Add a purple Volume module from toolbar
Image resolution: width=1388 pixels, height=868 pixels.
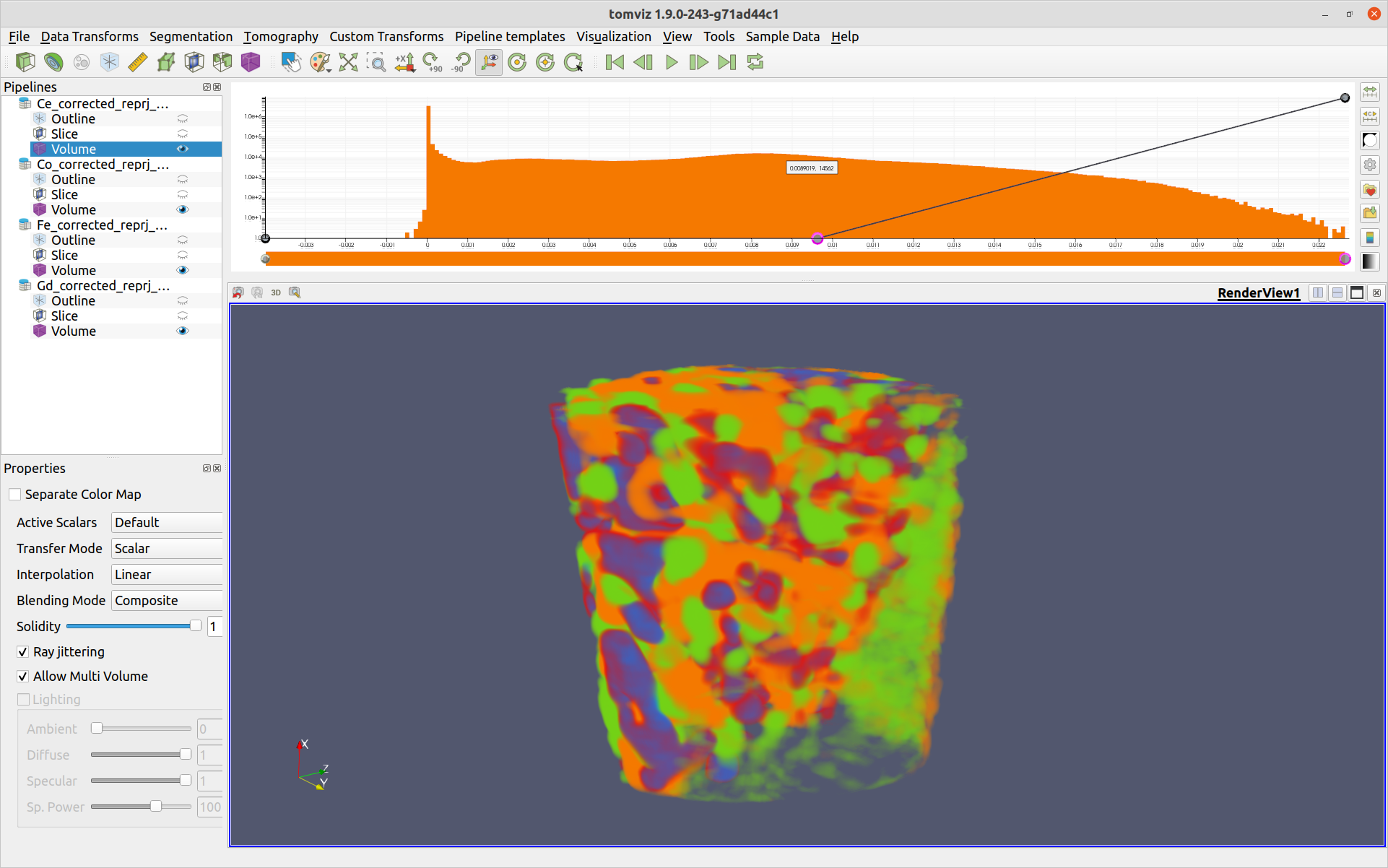pos(250,63)
